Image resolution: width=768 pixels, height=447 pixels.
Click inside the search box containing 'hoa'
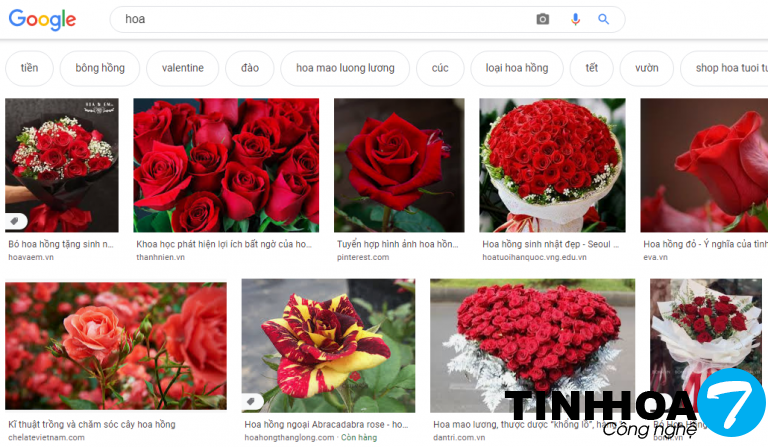tap(320, 19)
